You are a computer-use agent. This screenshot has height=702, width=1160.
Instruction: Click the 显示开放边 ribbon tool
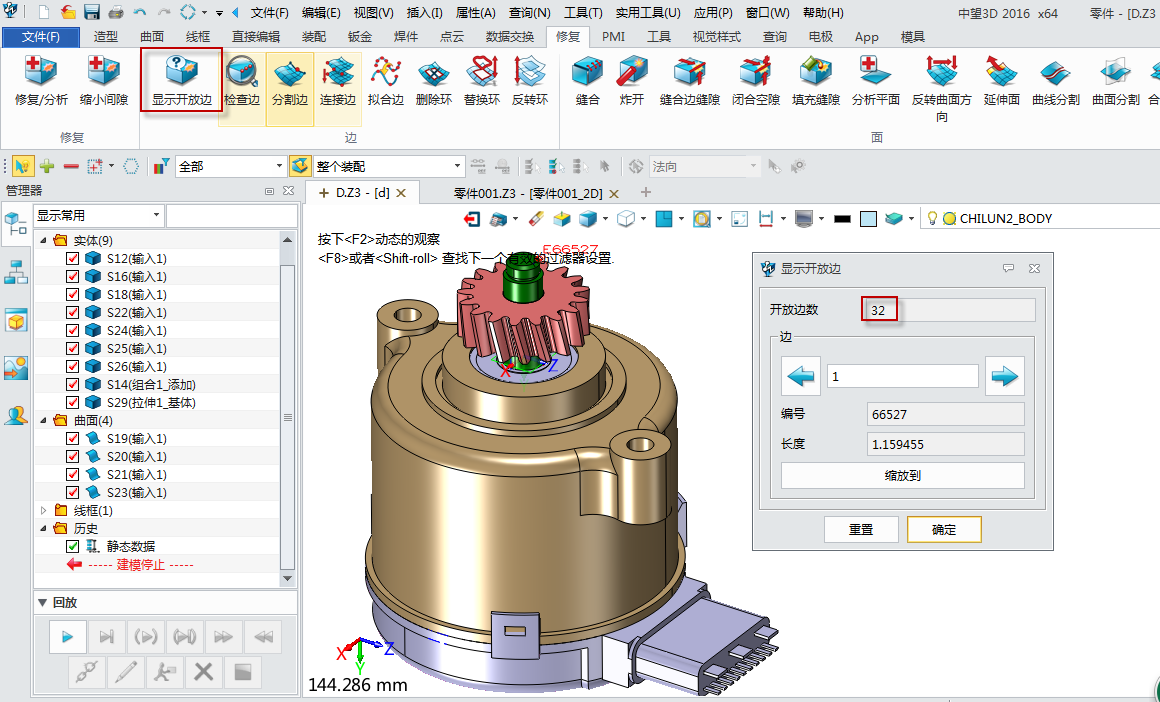[182, 80]
